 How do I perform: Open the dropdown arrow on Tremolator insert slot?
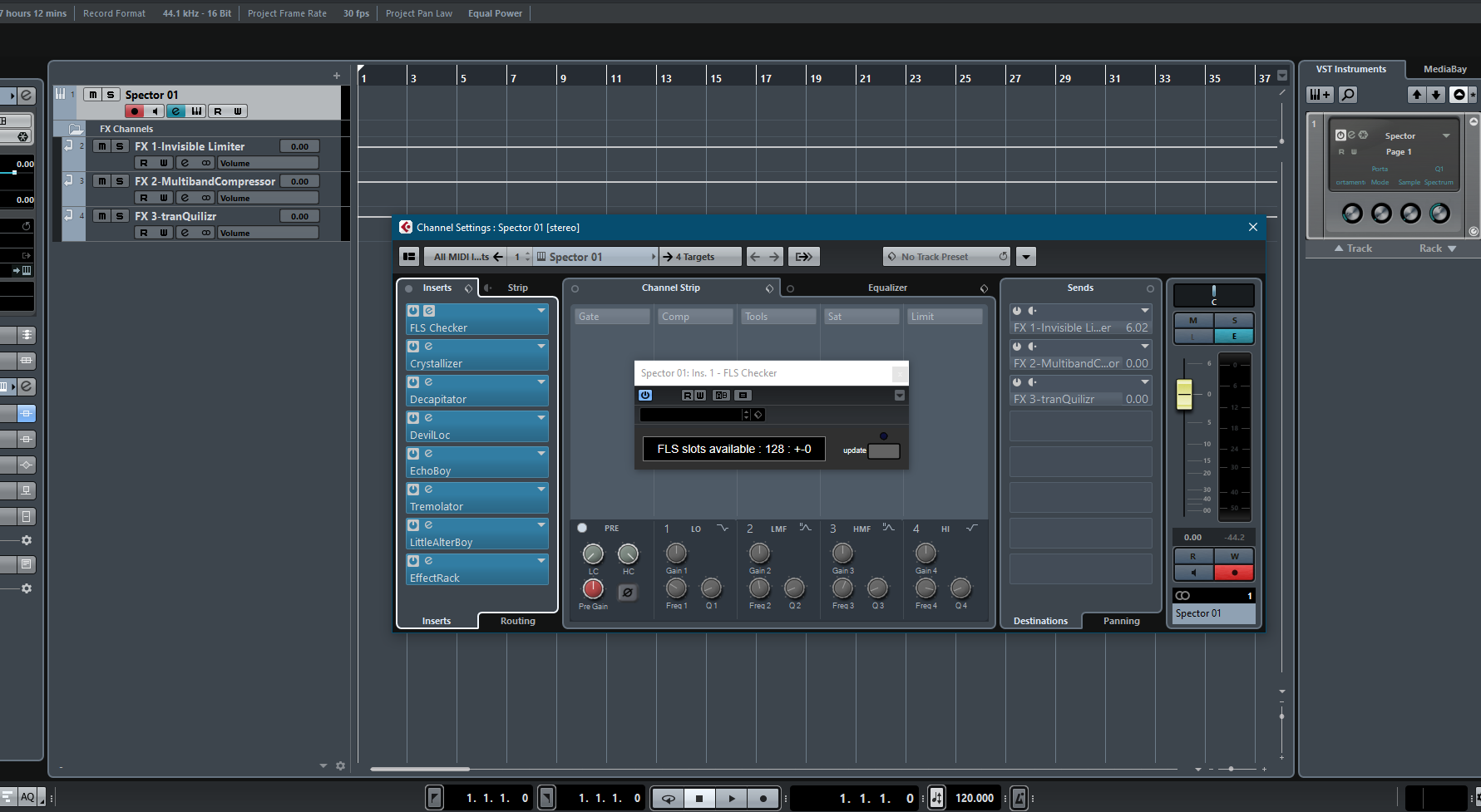(x=541, y=490)
